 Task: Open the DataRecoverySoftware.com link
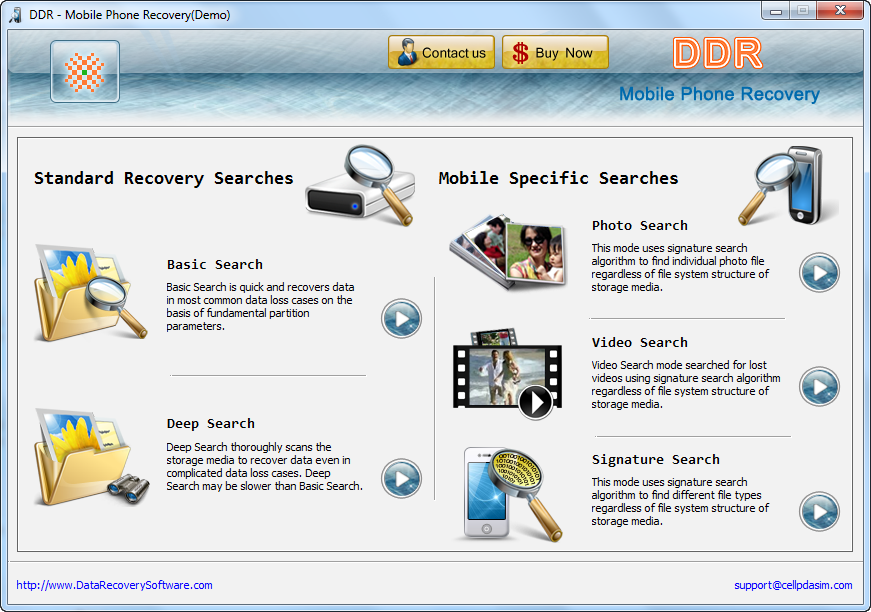tap(113, 585)
